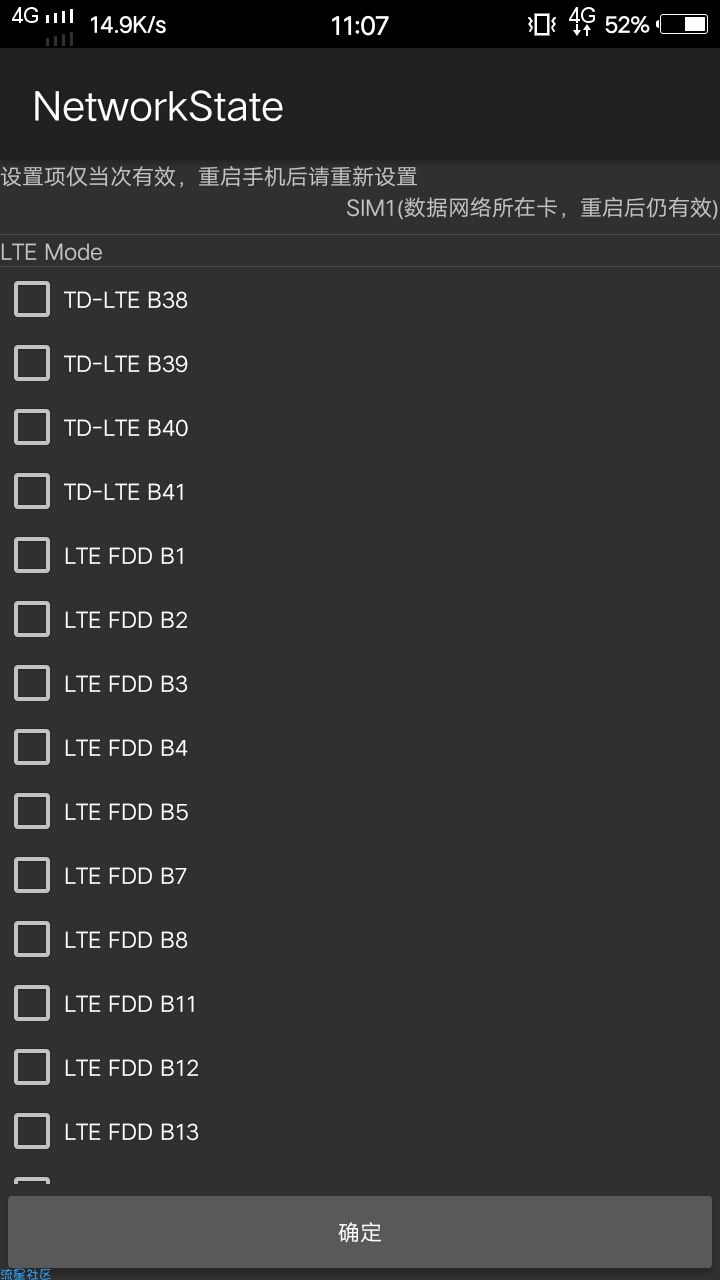Tick the LTE FDD B4 box

[x=32, y=747]
